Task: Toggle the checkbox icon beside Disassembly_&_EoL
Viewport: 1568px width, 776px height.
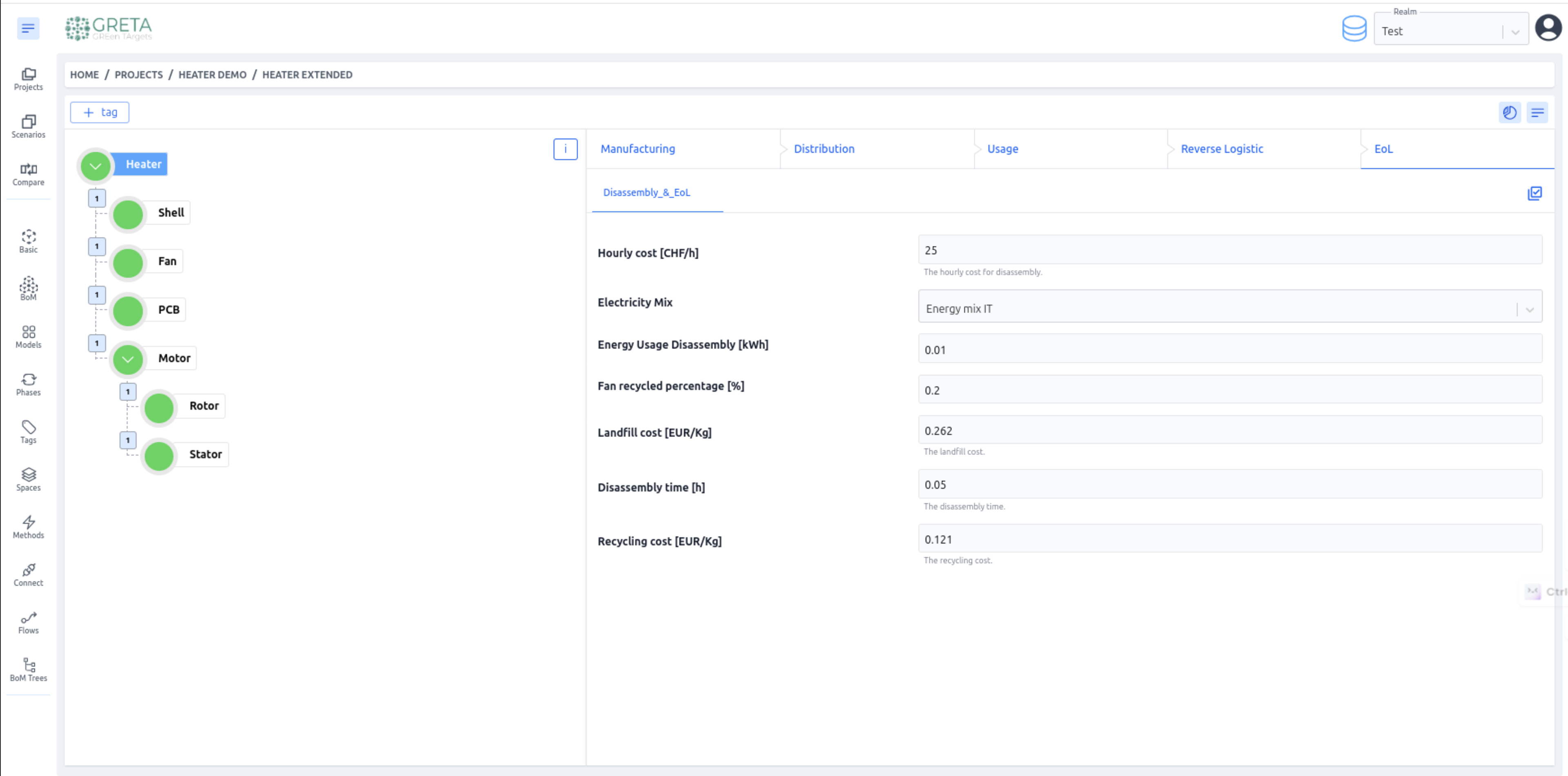Action: coord(1535,193)
